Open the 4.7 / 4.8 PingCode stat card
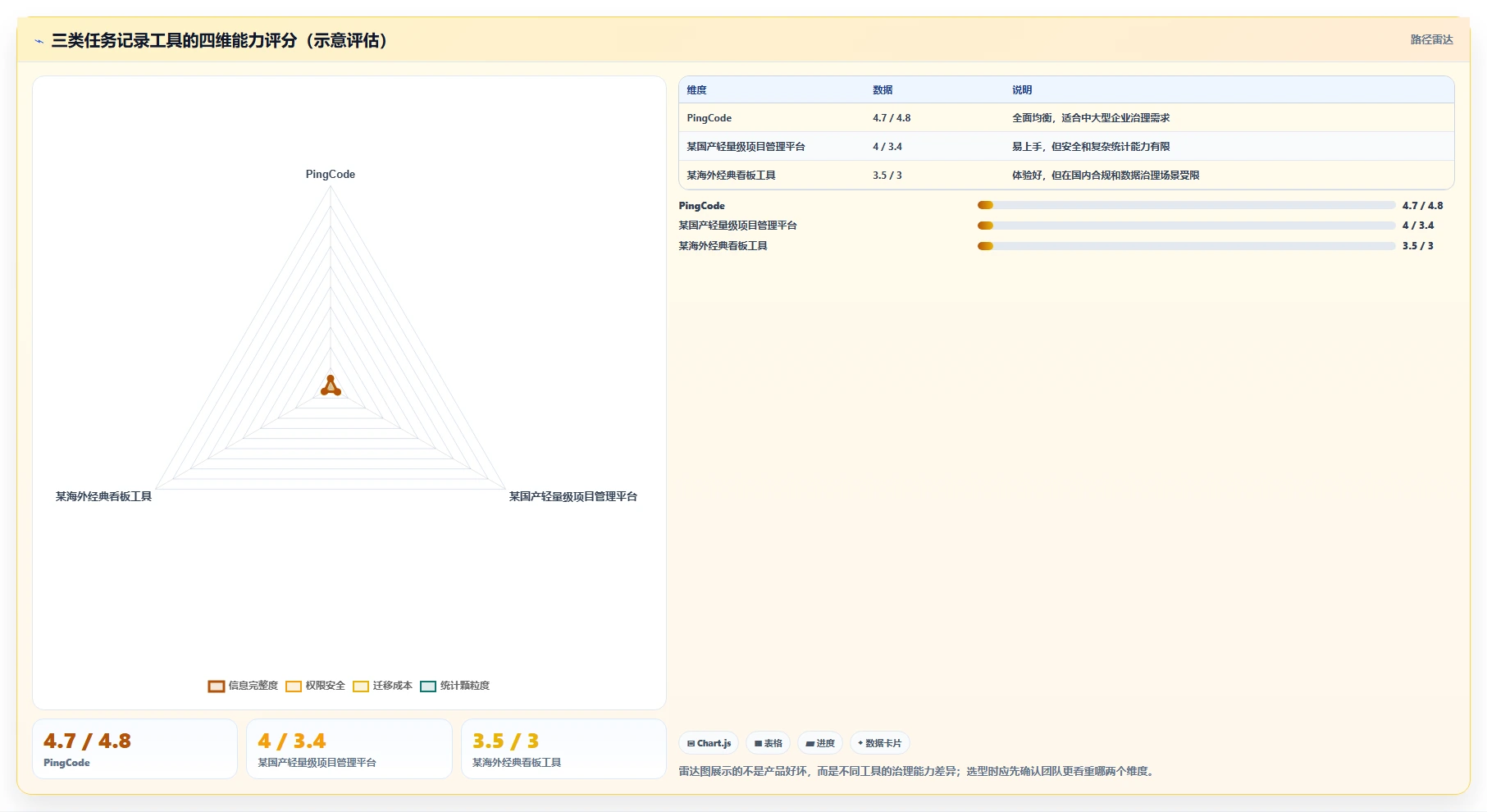Image resolution: width=1487 pixels, height=812 pixels. pos(135,749)
